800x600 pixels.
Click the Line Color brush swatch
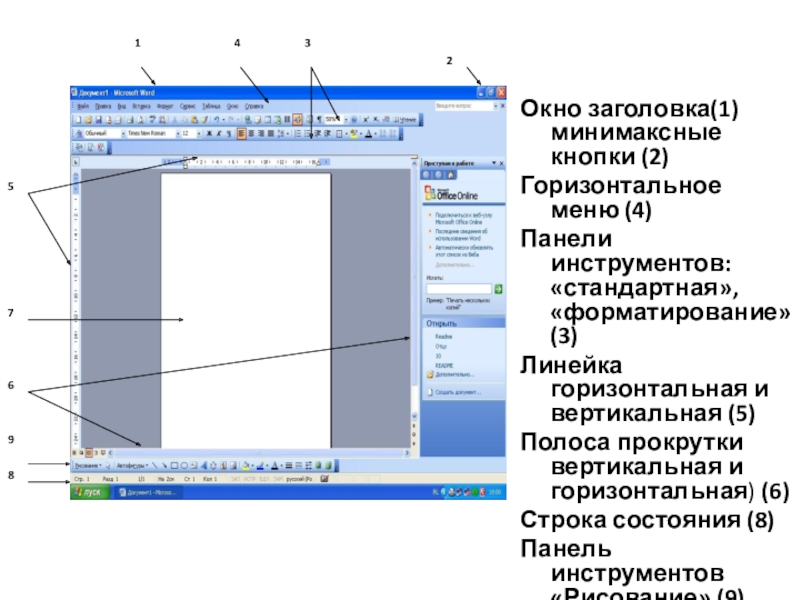[x=260, y=465]
